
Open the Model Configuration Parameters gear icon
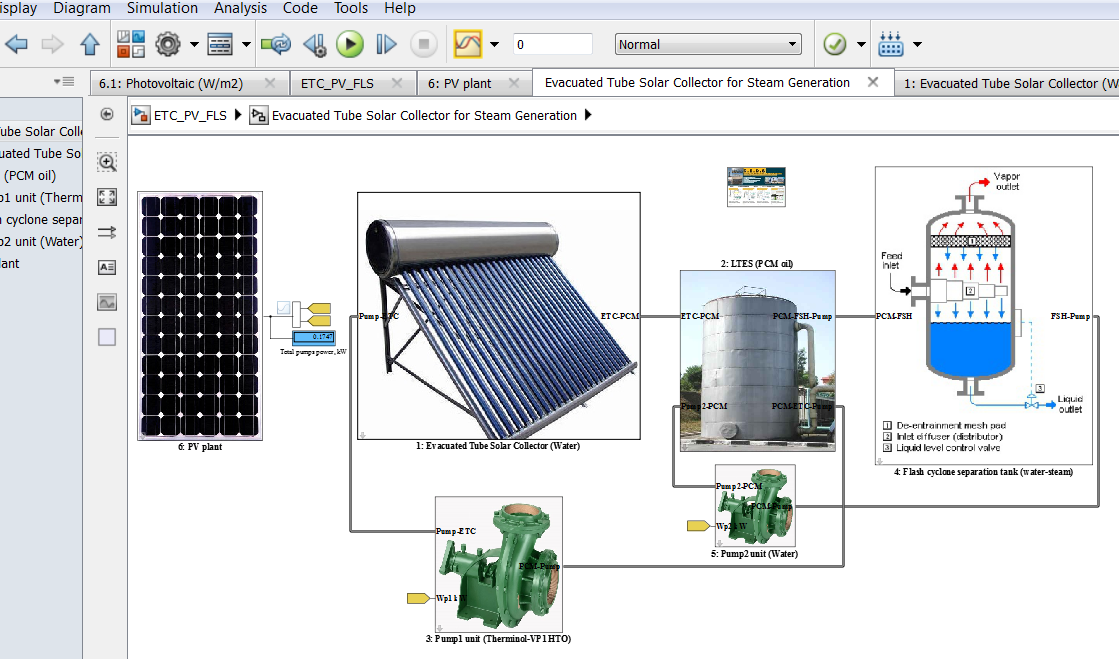click(x=167, y=44)
